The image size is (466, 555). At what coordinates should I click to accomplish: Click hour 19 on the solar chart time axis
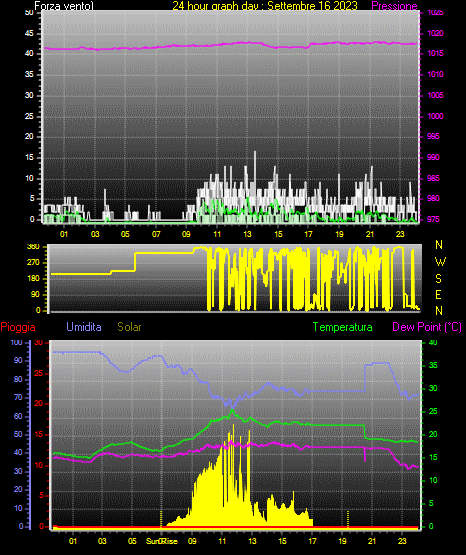342,541
